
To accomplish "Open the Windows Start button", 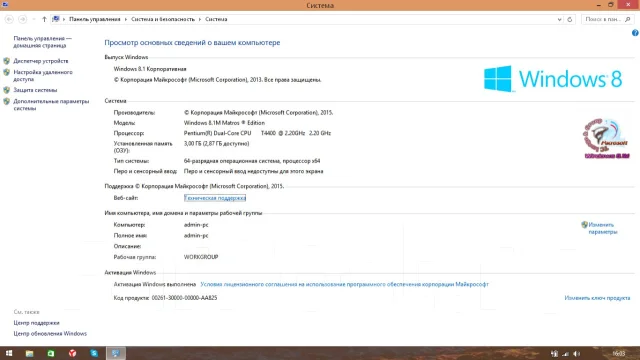I will [x=9, y=353].
